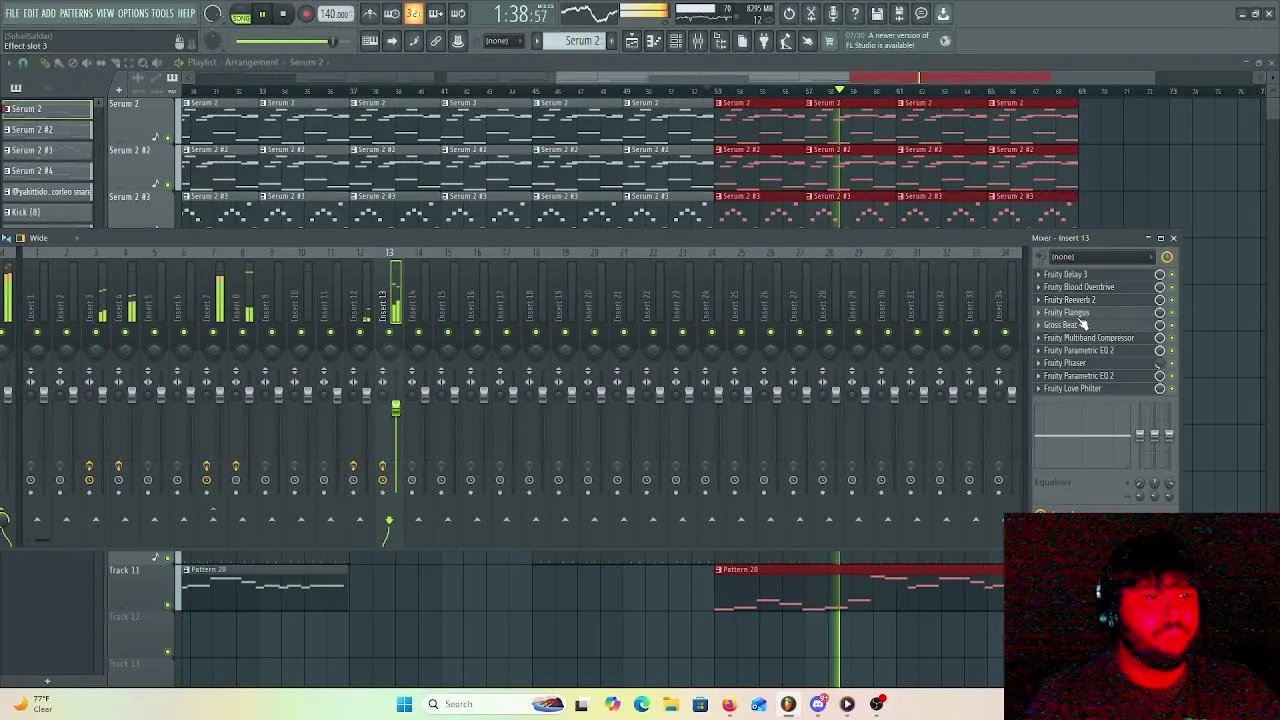Open the Gross Beat effect slot
1280x720 pixels.
point(1061,326)
